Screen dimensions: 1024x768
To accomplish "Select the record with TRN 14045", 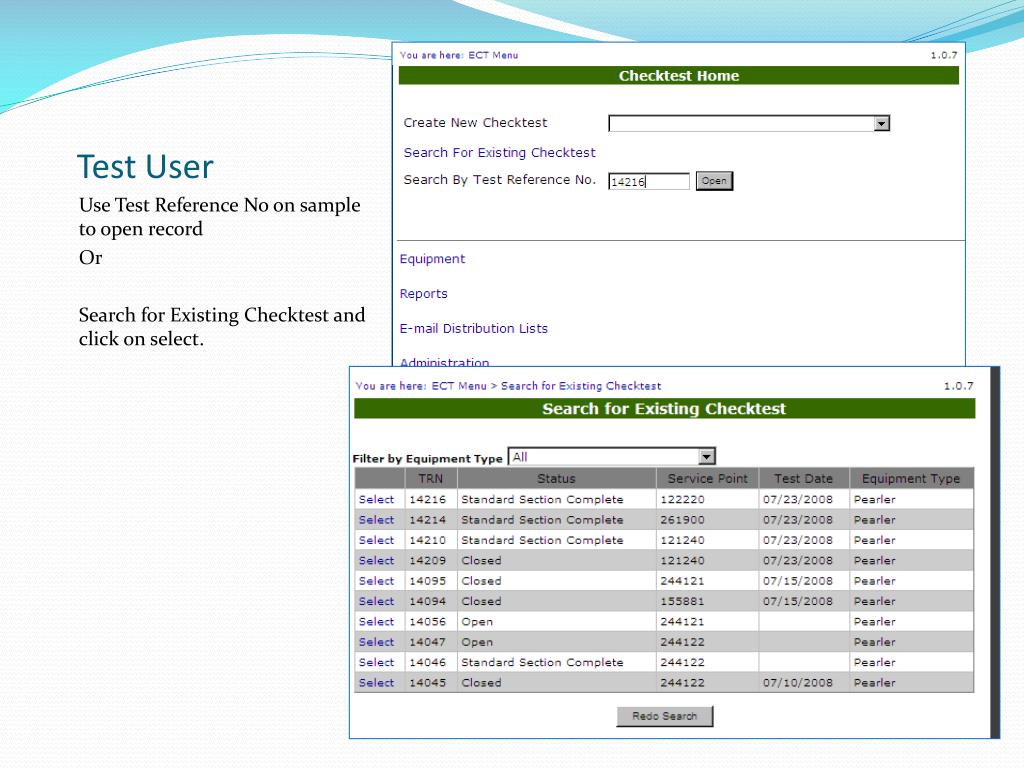I will pyautogui.click(x=376, y=682).
